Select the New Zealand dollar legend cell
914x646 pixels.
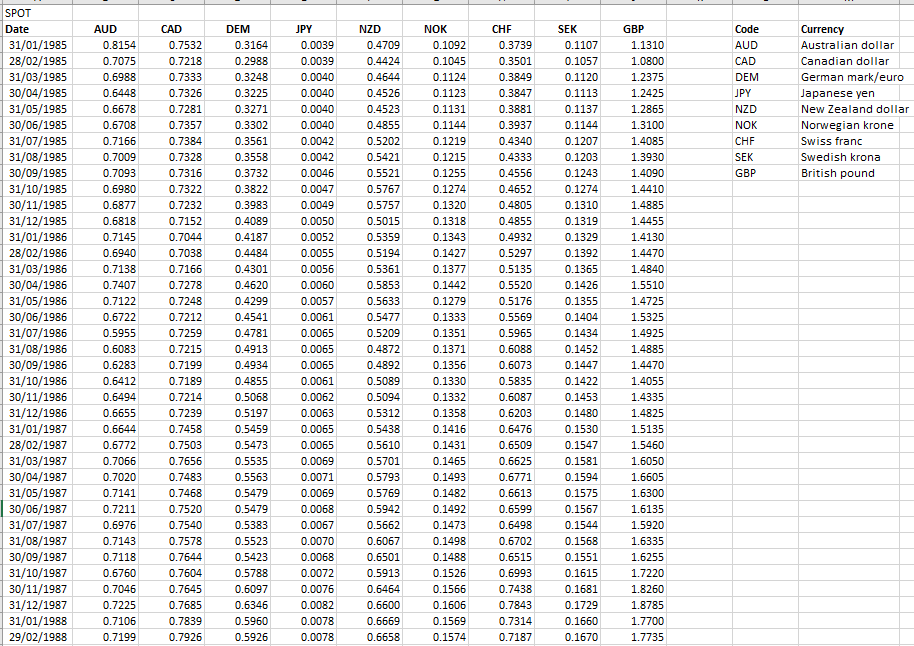[x=856, y=109]
